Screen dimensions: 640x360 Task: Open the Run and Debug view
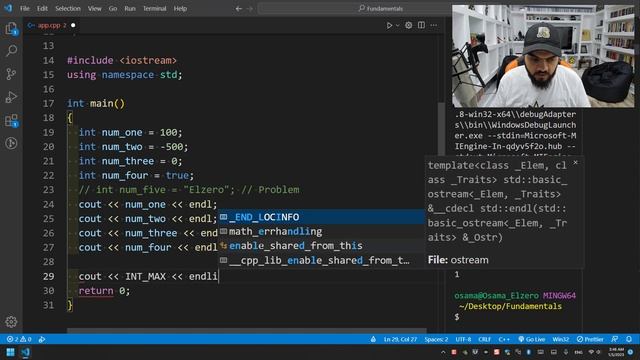[x=11, y=97]
